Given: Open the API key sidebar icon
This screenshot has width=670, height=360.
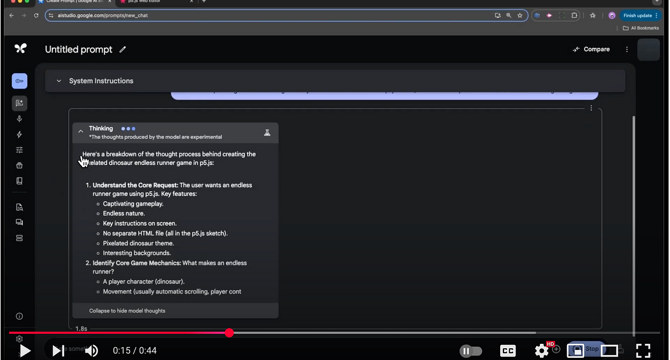Looking at the screenshot, I should tap(20, 81).
